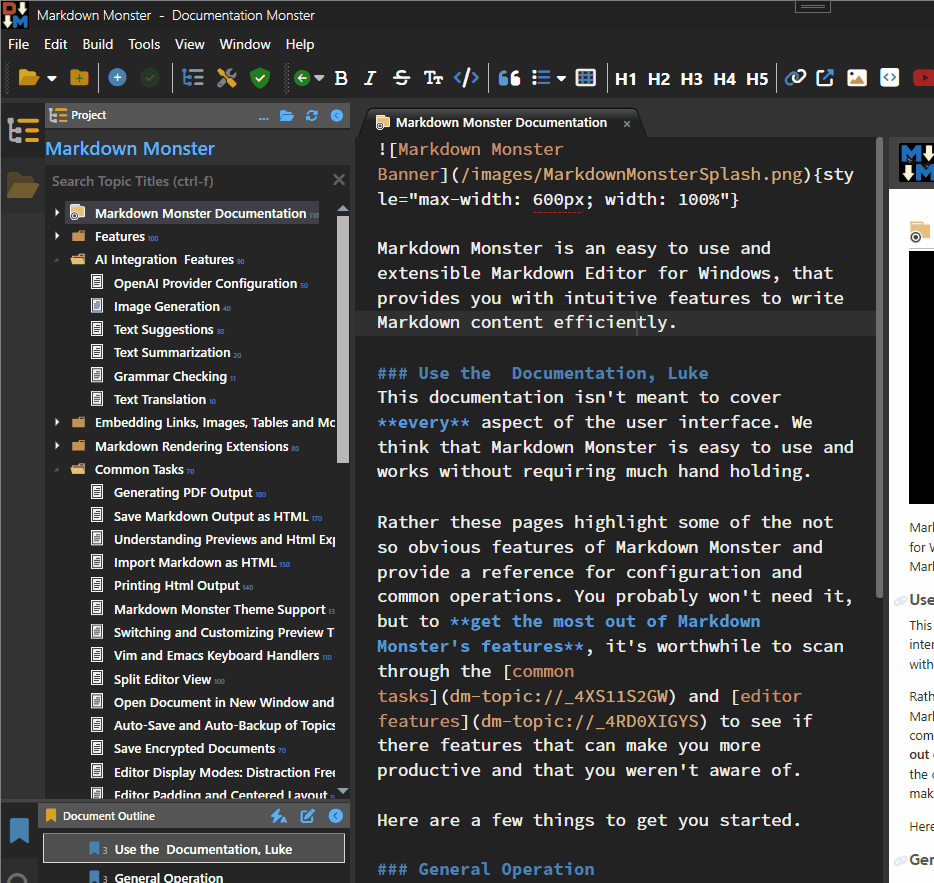Click the code snippet icon in white box
934x883 pixels.
[889, 77]
